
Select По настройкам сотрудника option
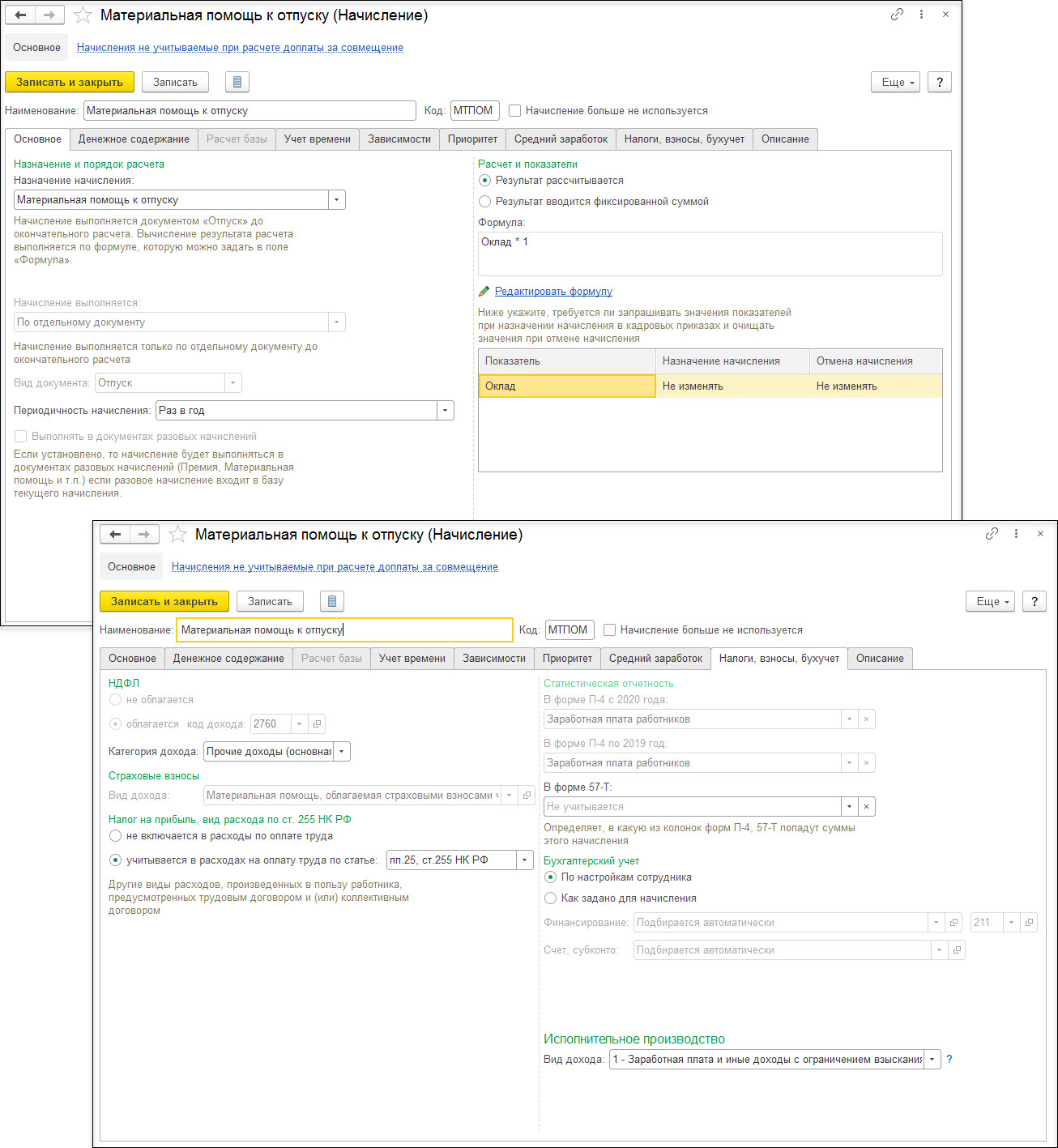point(550,877)
